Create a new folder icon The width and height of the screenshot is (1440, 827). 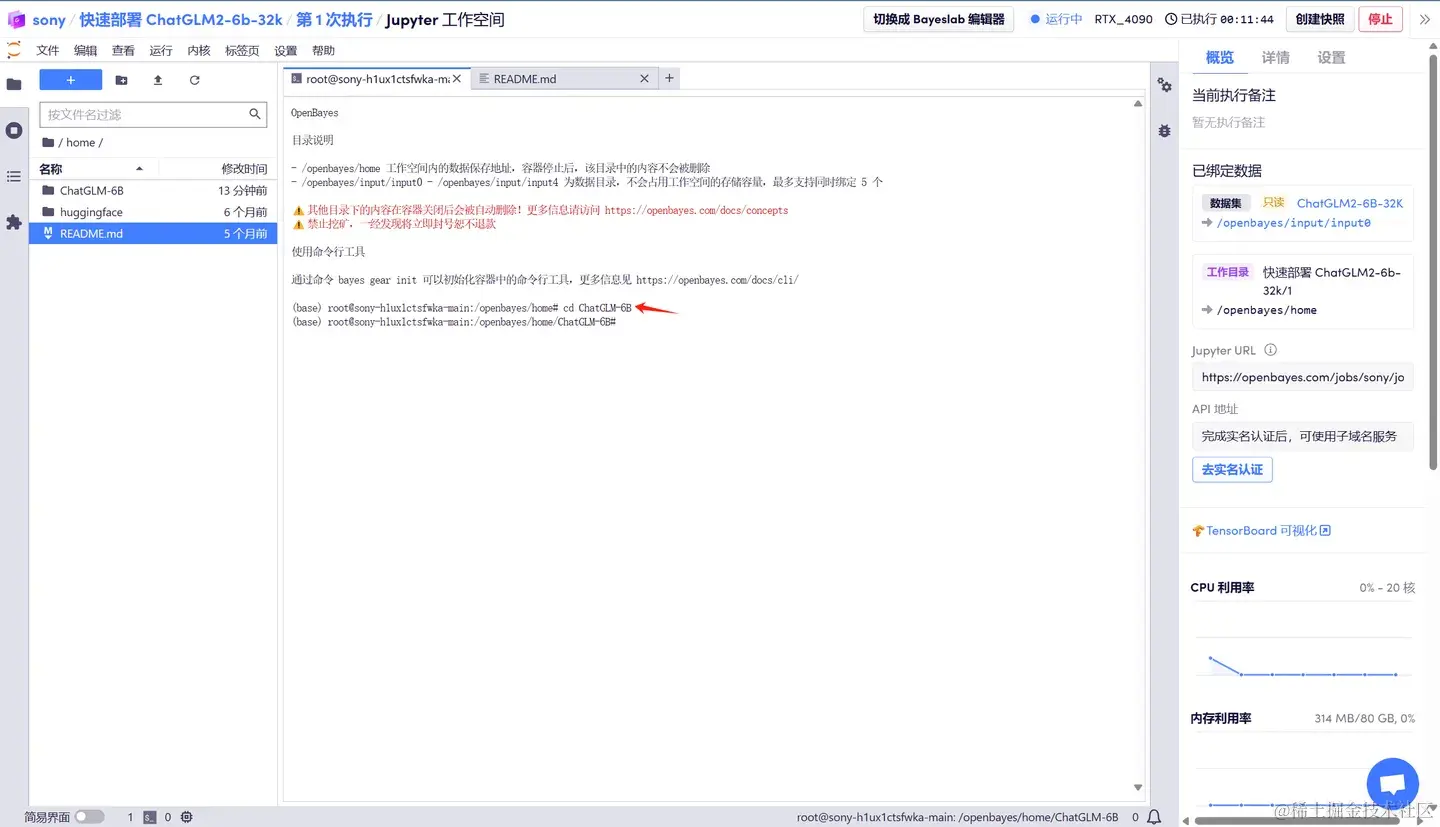pos(121,80)
